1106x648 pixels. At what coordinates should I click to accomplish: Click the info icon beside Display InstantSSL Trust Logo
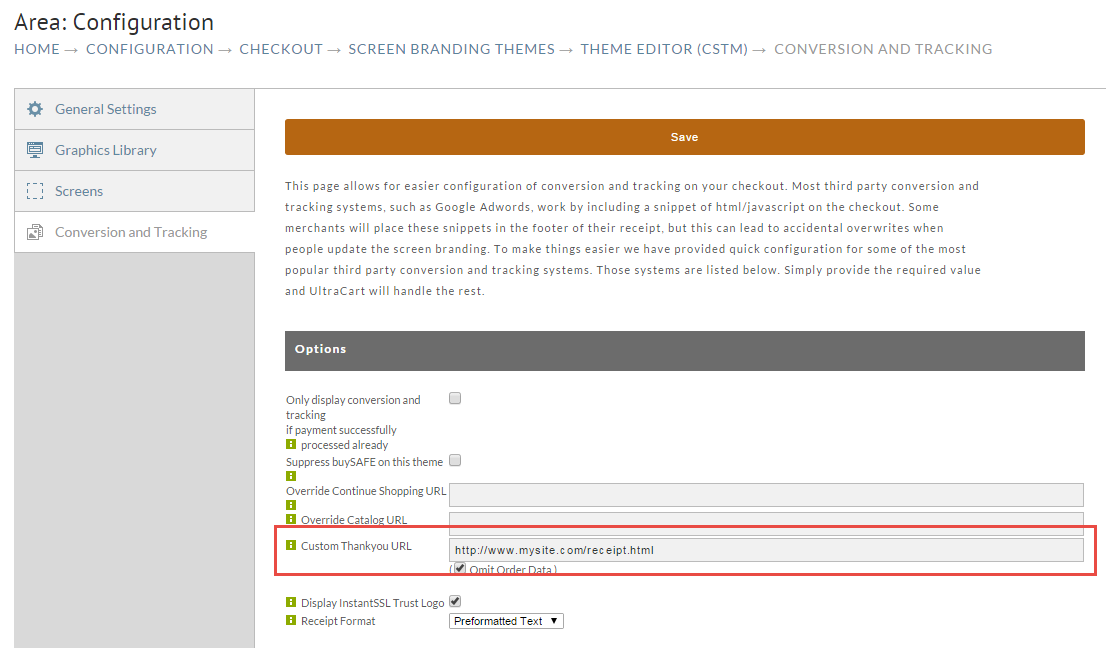coord(291,601)
